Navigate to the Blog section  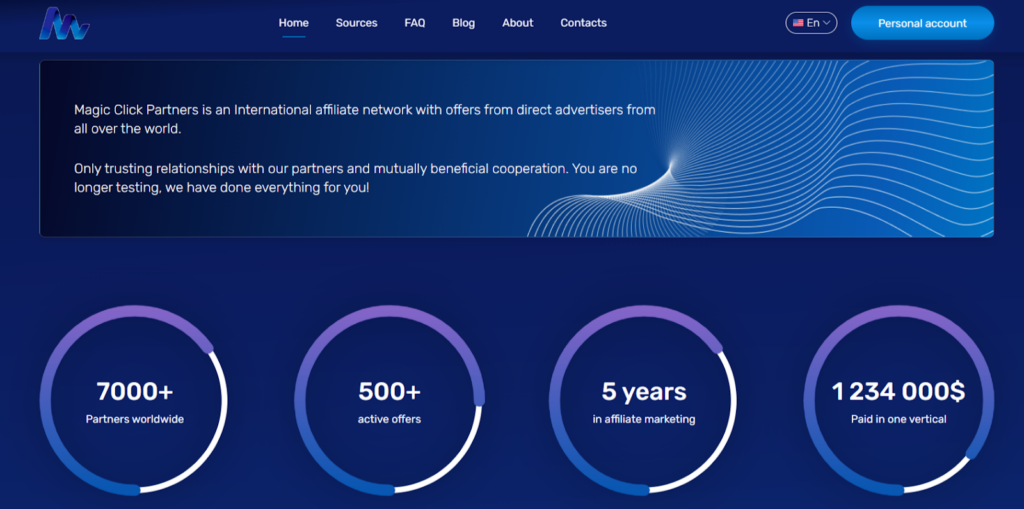[x=463, y=23]
